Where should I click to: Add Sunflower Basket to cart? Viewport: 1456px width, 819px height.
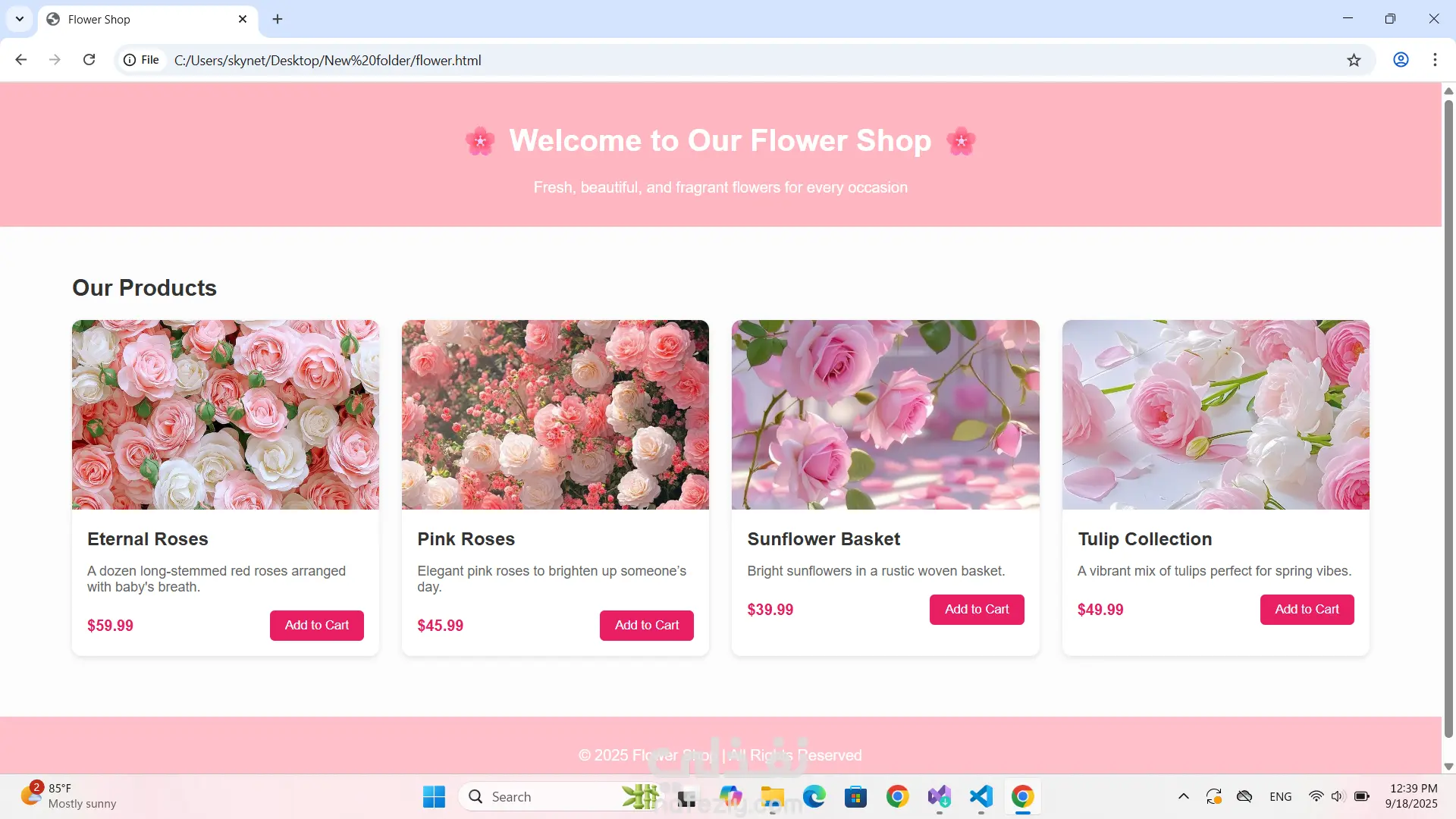977,609
